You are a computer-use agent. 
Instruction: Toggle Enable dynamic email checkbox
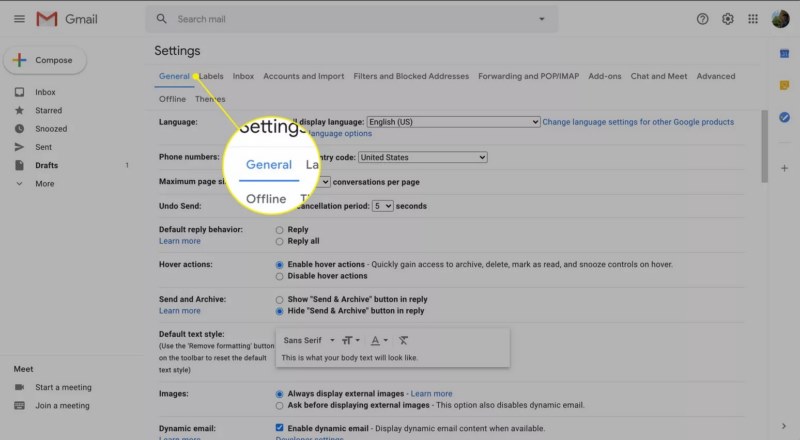click(279, 428)
